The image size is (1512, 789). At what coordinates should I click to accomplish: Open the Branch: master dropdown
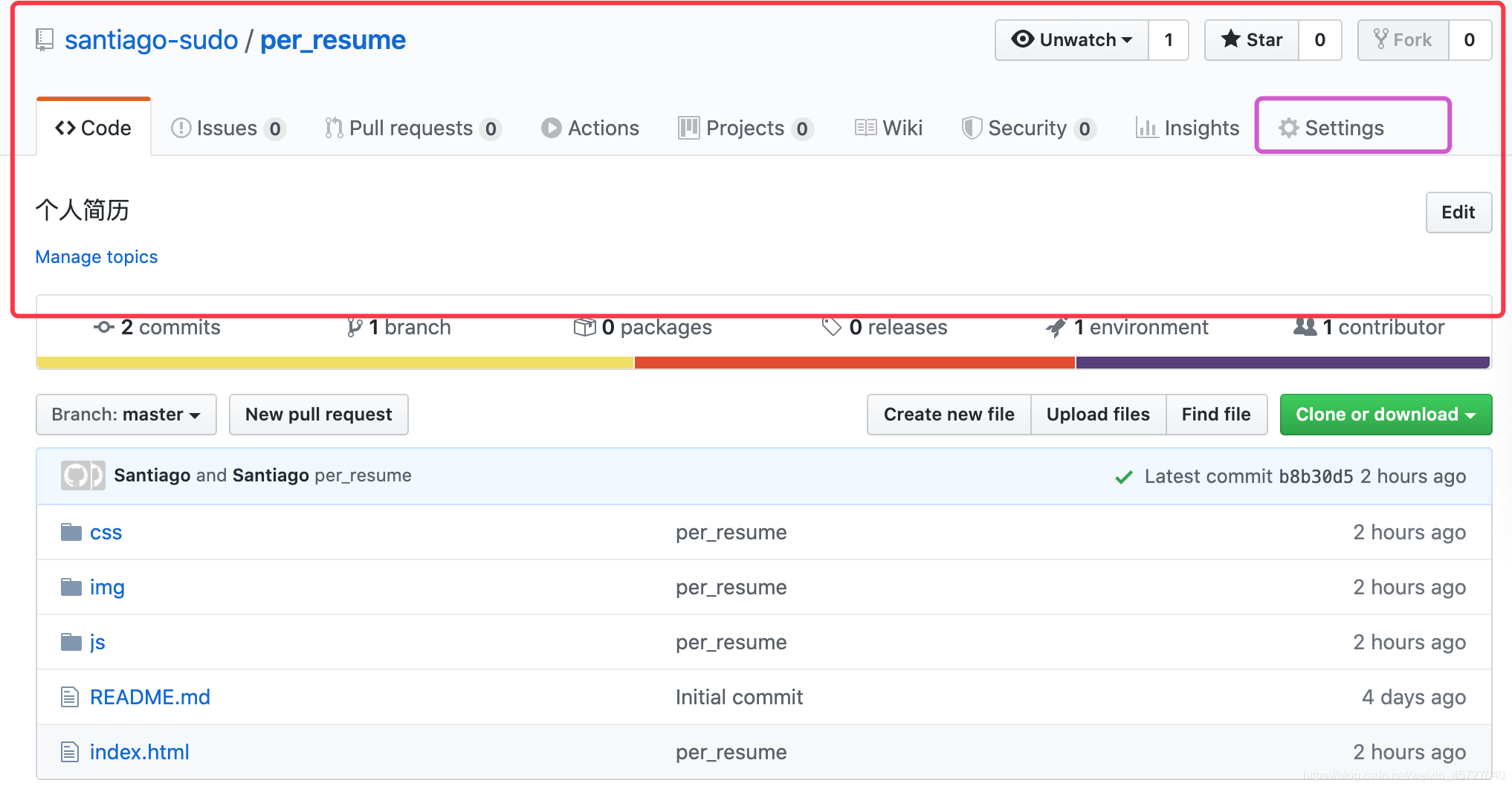(126, 415)
